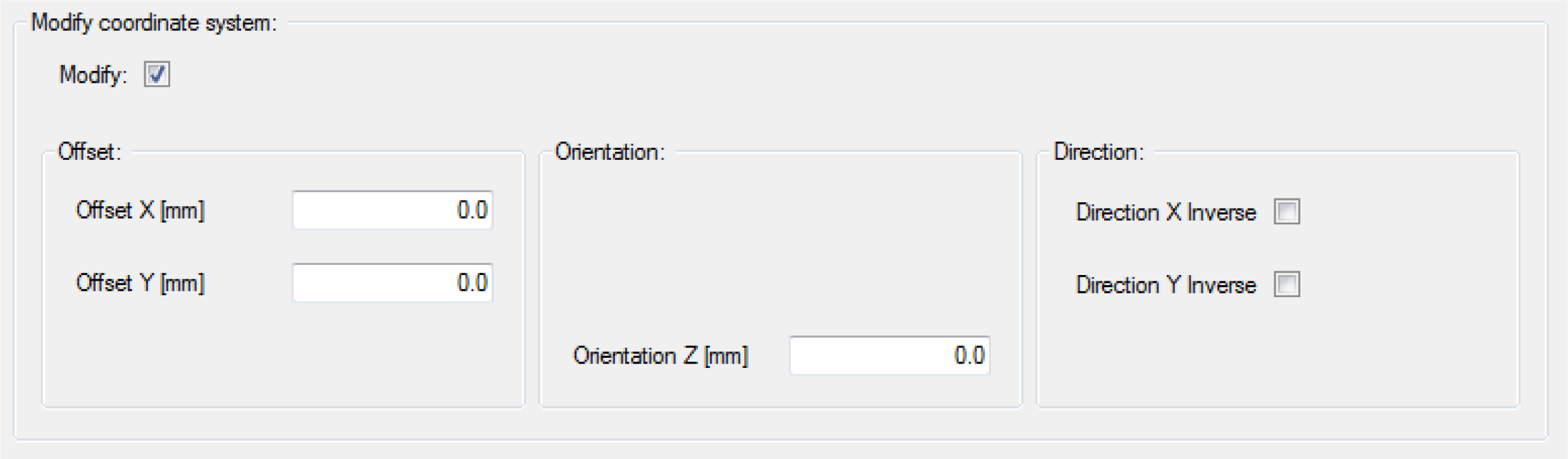This screenshot has width=1568, height=459.
Task: Select the Orientation Z input field
Action: click(x=889, y=356)
